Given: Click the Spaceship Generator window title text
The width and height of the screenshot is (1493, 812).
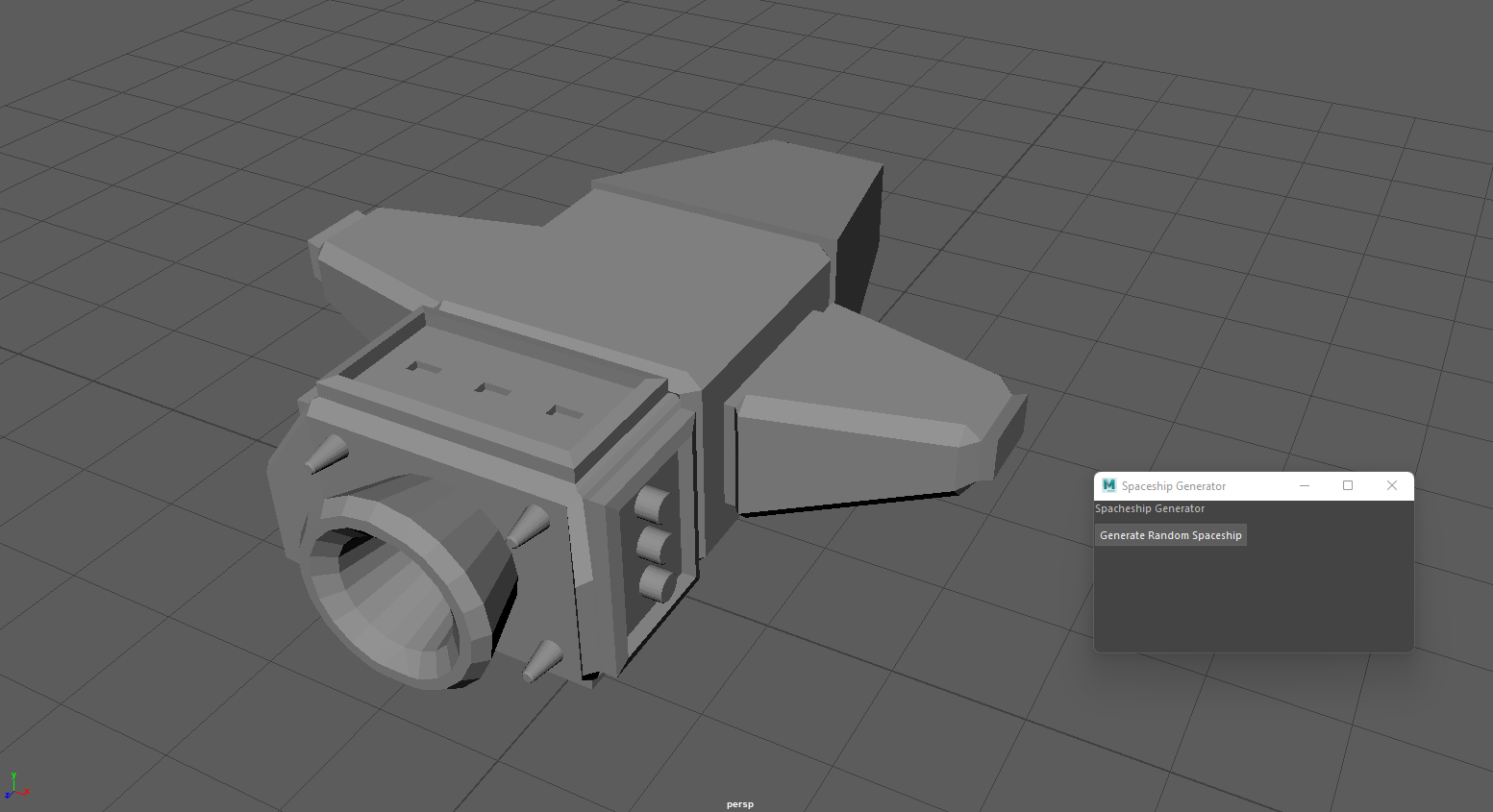Looking at the screenshot, I should point(1174,486).
